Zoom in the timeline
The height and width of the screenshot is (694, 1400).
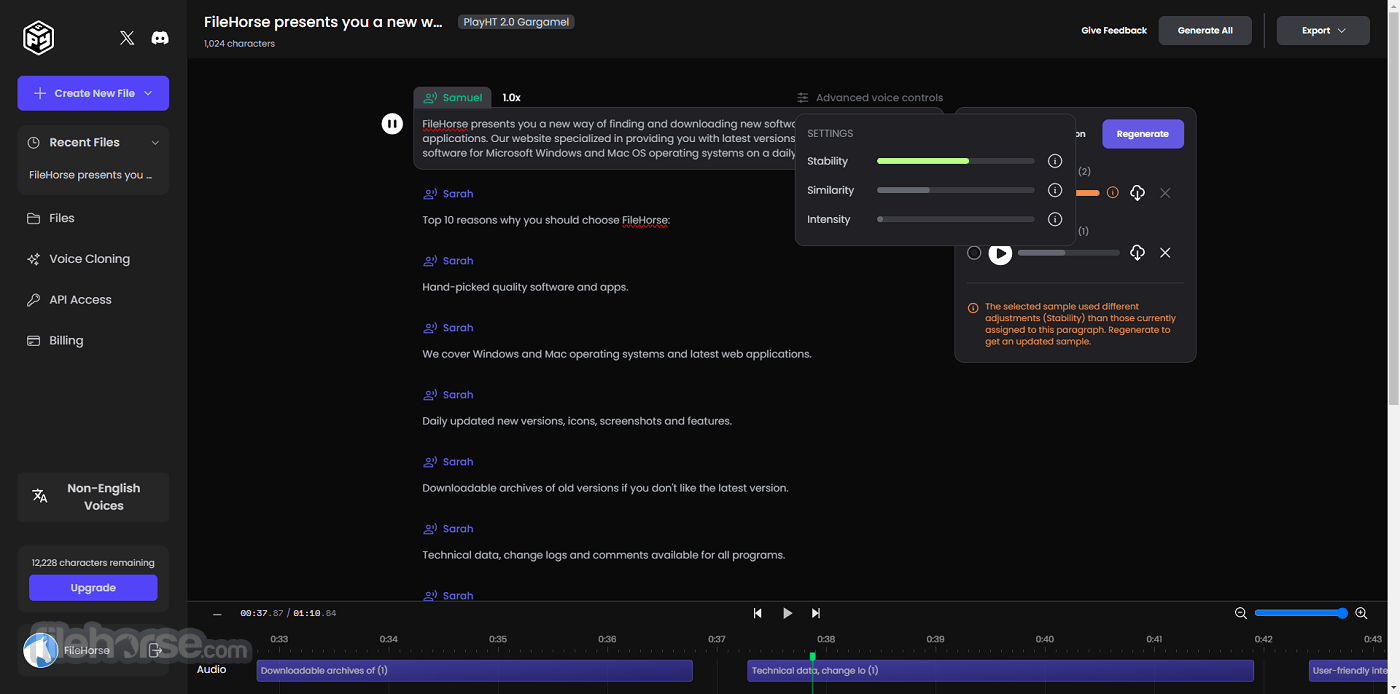coord(1361,613)
